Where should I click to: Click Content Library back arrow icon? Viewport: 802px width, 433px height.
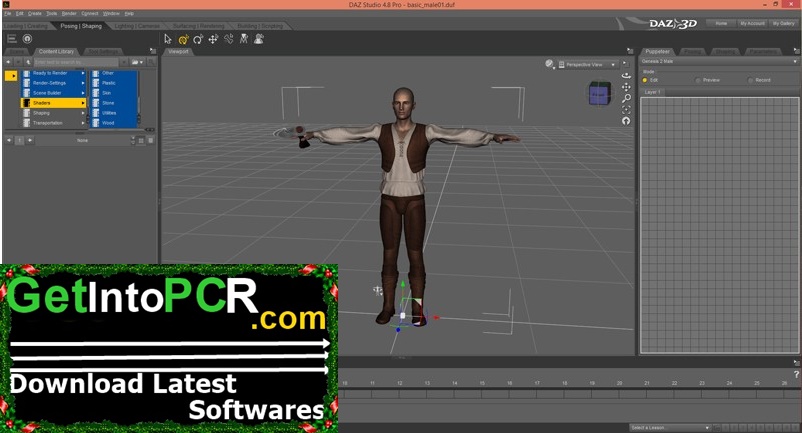click(9, 62)
